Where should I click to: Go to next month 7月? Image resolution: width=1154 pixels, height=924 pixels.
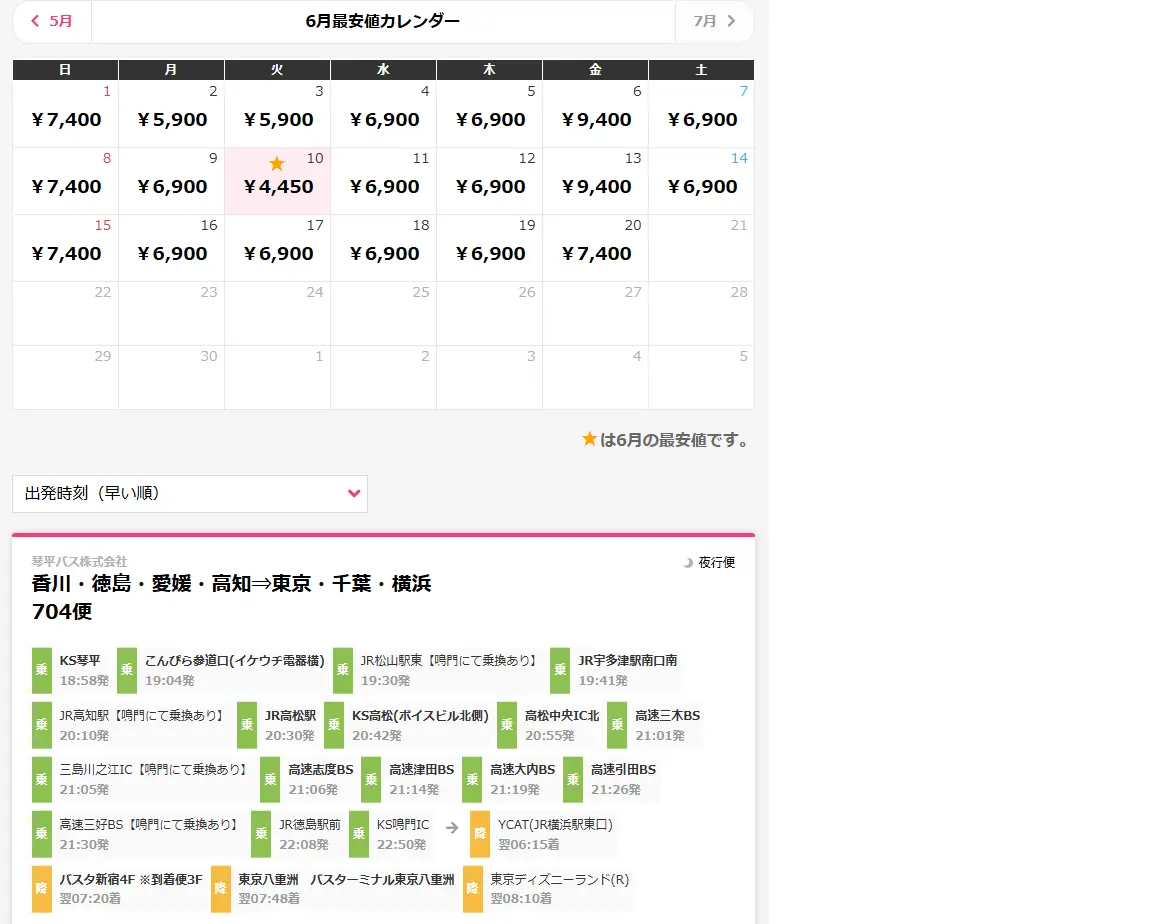coord(714,21)
